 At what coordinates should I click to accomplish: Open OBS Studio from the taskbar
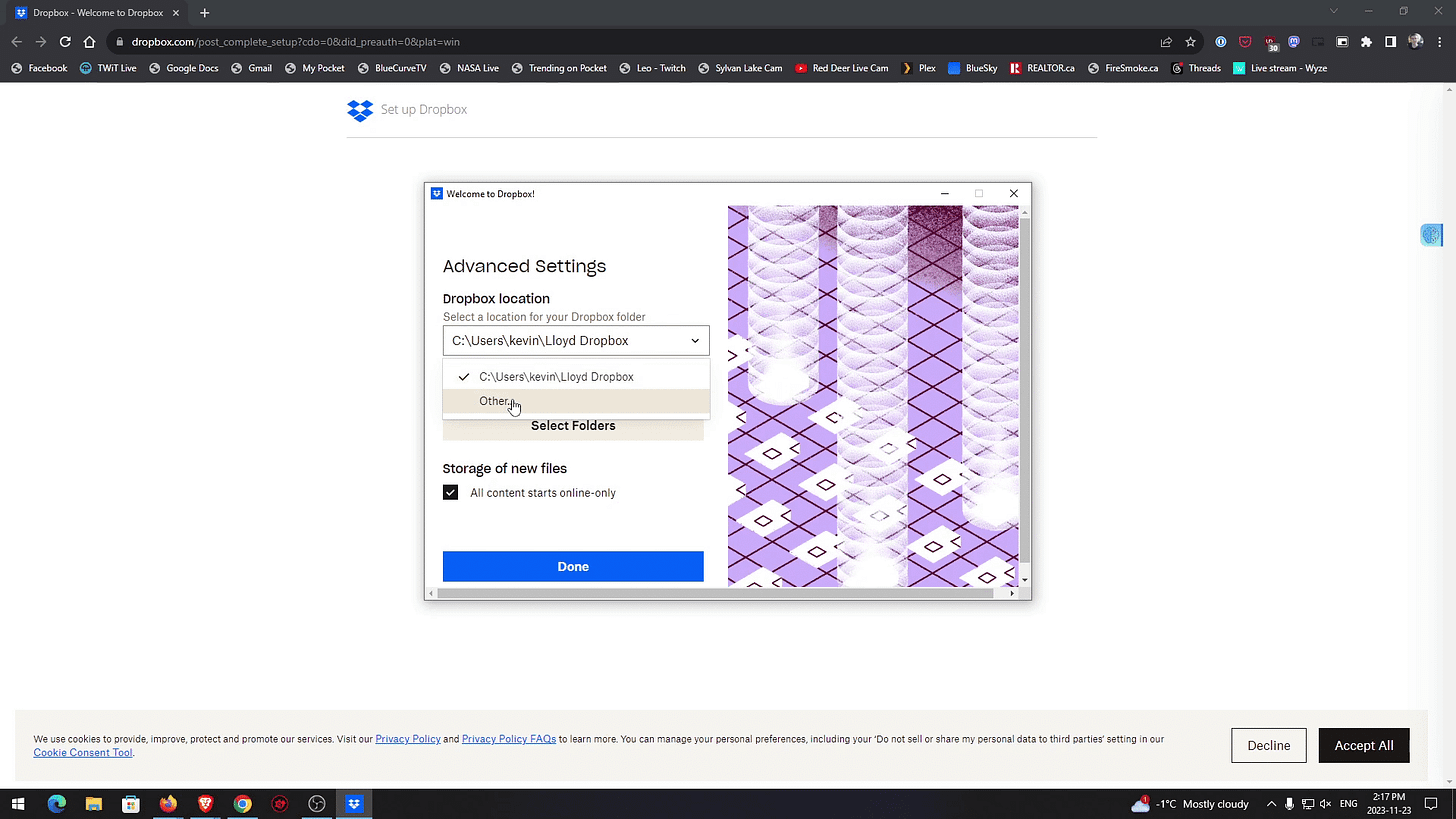point(317,804)
